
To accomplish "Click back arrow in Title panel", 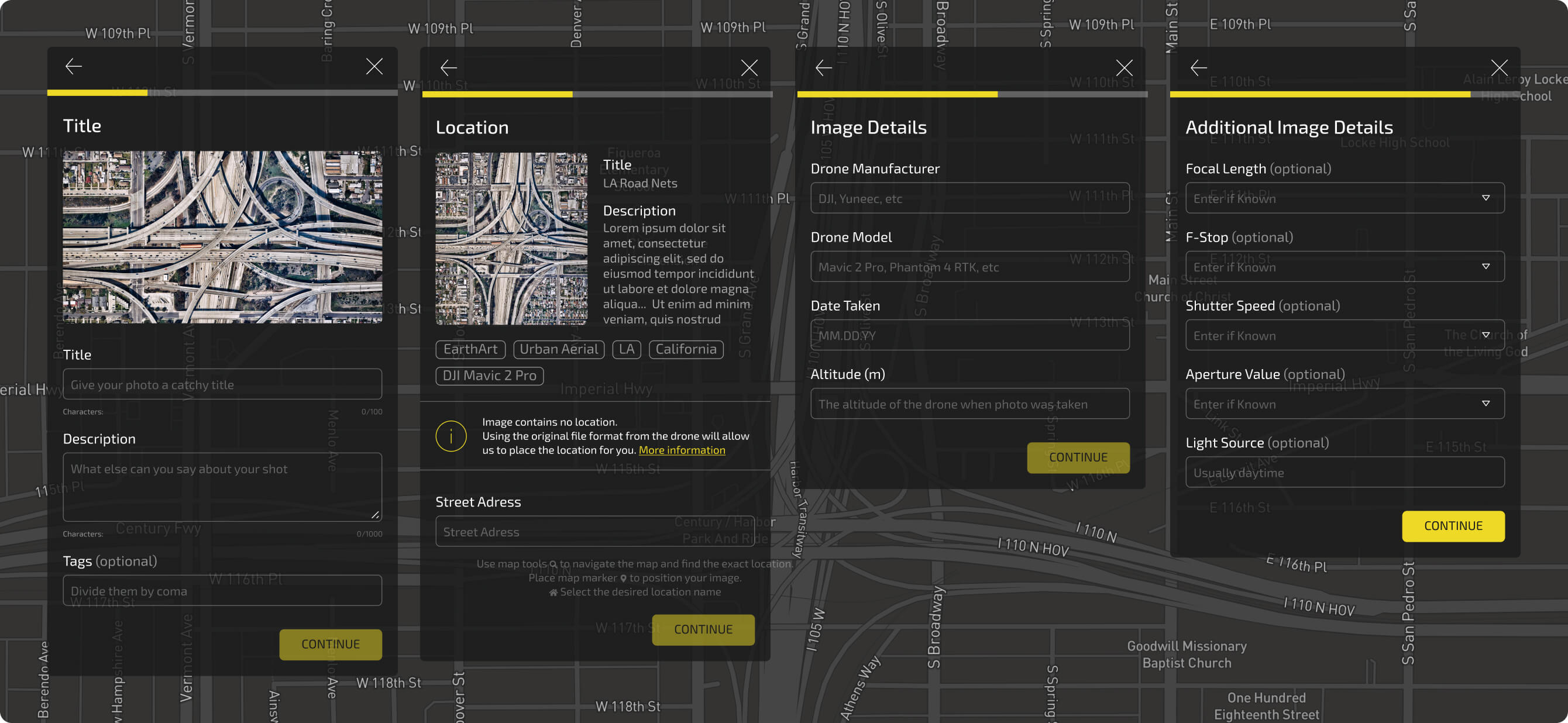I will point(74,66).
